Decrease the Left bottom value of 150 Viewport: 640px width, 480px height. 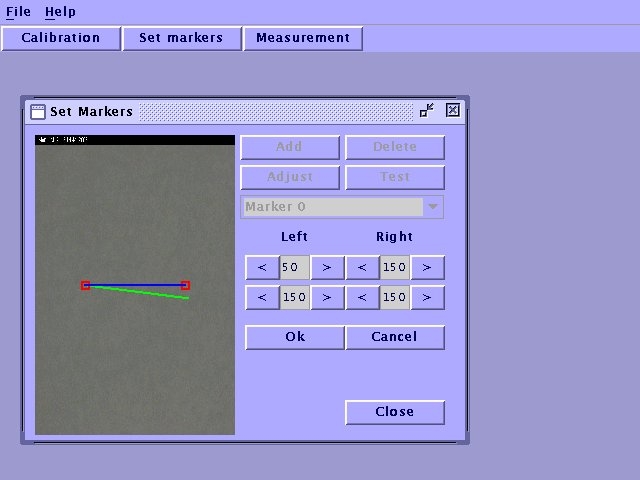tap(262, 298)
